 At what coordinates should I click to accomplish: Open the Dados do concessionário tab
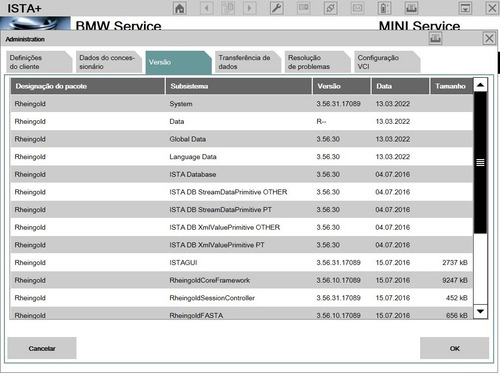click(108, 62)
